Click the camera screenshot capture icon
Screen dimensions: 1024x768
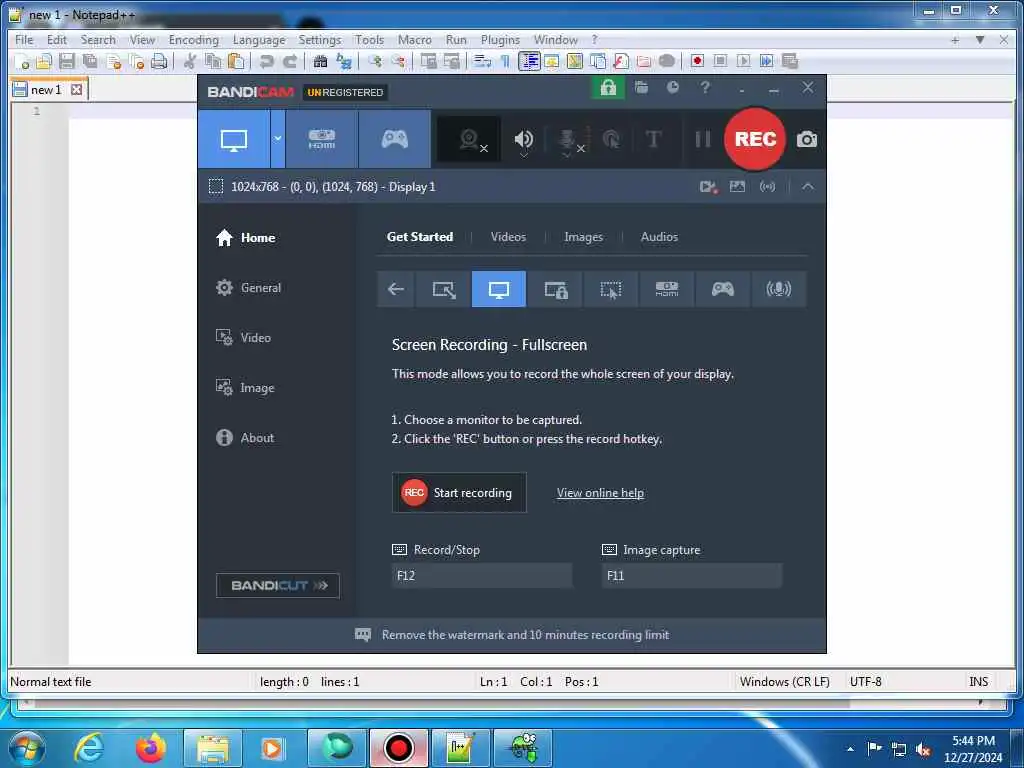pos(807,139)
